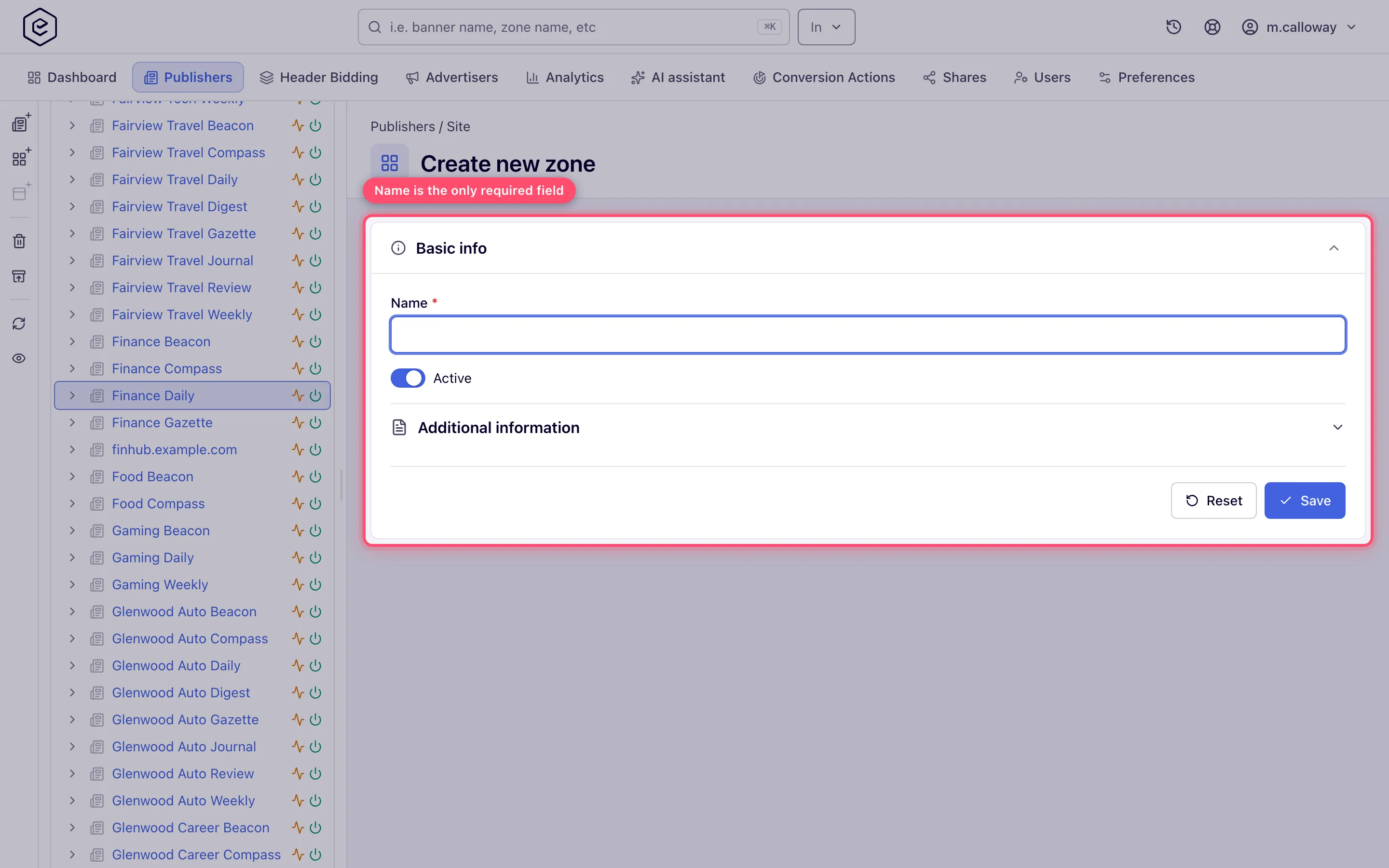The width and height of the screenshot is (1389, 868).
Task: Select the Glenwood Career Compass tree row
Action: tap(192, 854)
